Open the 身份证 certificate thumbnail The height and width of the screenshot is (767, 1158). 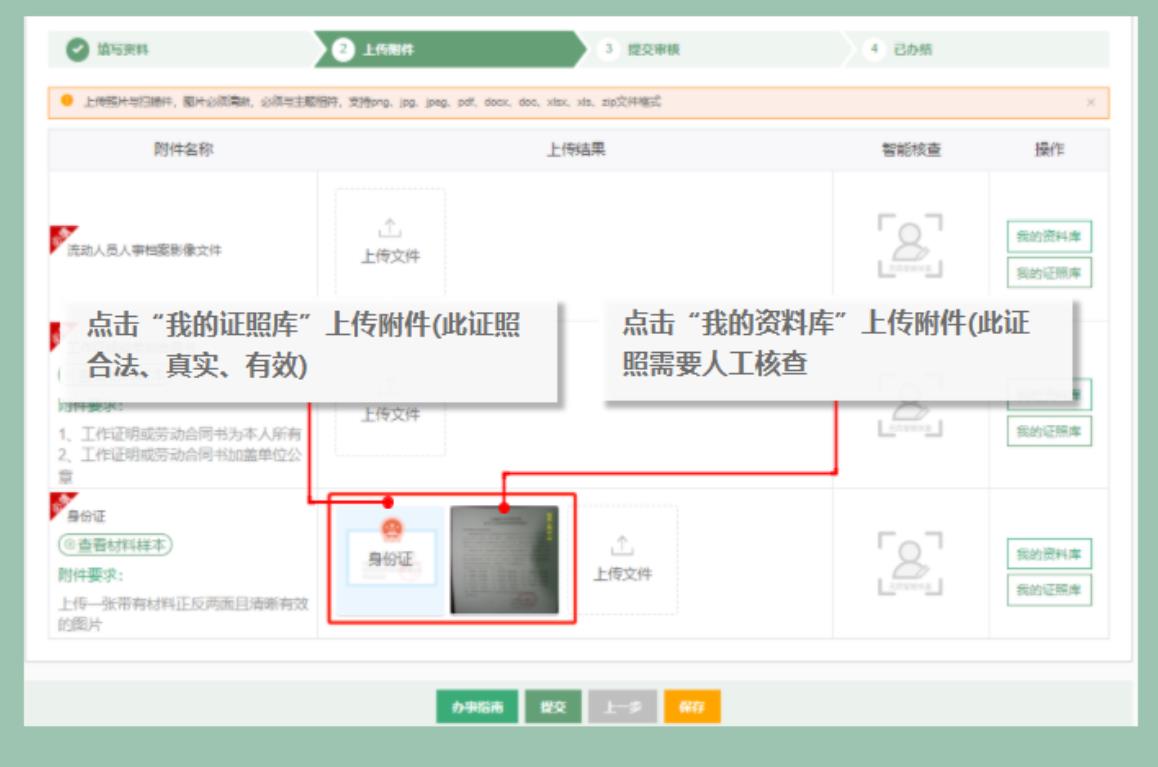point(391,560)
